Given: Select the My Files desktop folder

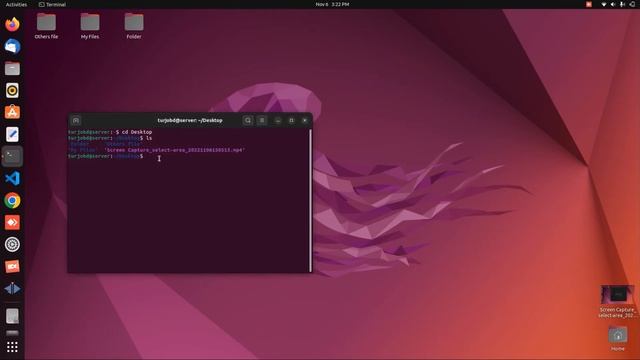Looking at the screenshot, I should [90, 26].
